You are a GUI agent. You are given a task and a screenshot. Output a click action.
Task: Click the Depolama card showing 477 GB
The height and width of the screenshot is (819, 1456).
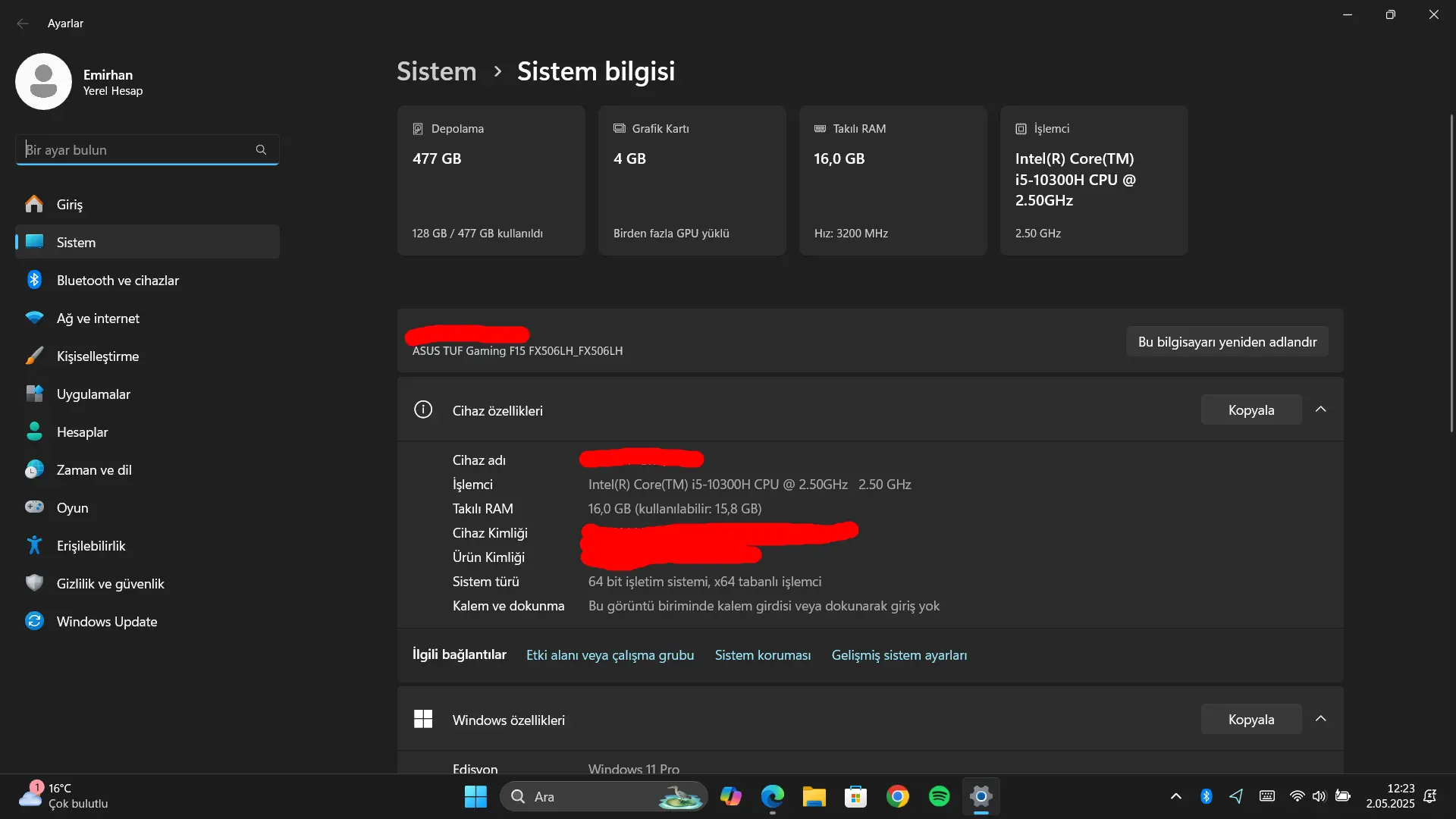(x=491, y=180)
